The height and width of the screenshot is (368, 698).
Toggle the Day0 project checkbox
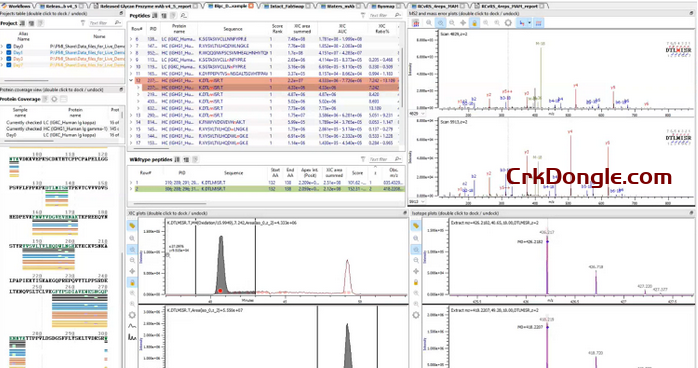coord(9,46)
